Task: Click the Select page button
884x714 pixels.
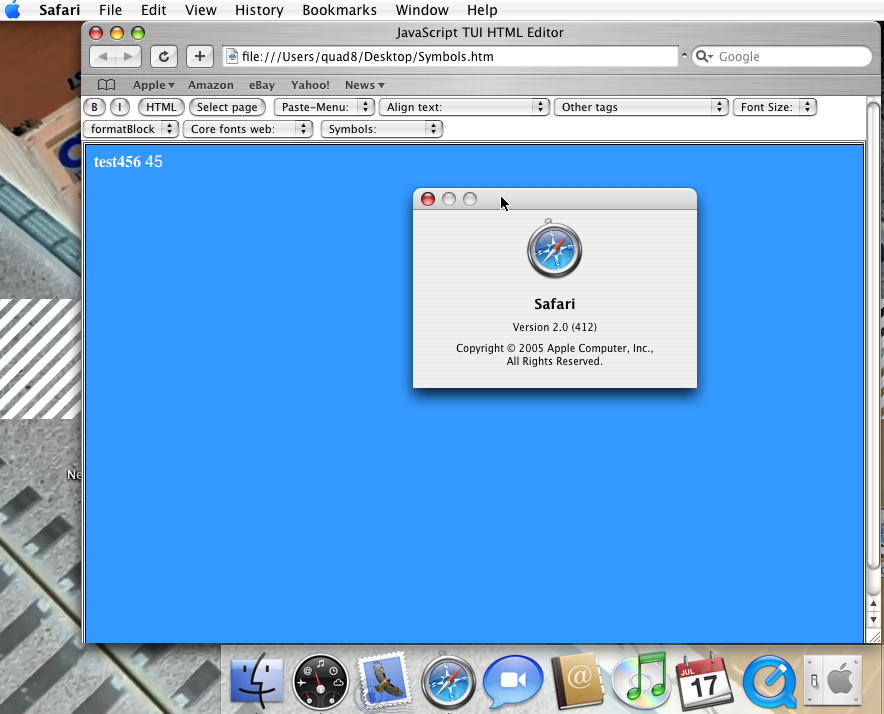Action: pos(227,107)
